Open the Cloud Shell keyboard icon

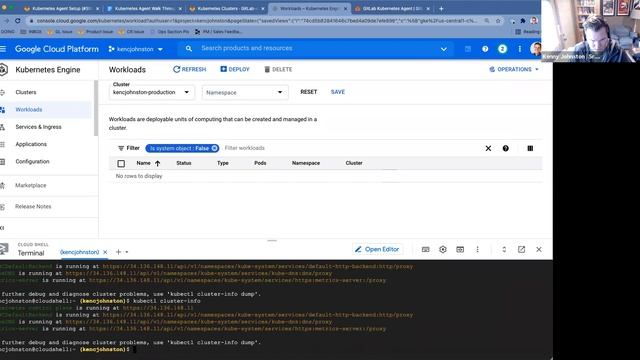[x=425, y=249]
